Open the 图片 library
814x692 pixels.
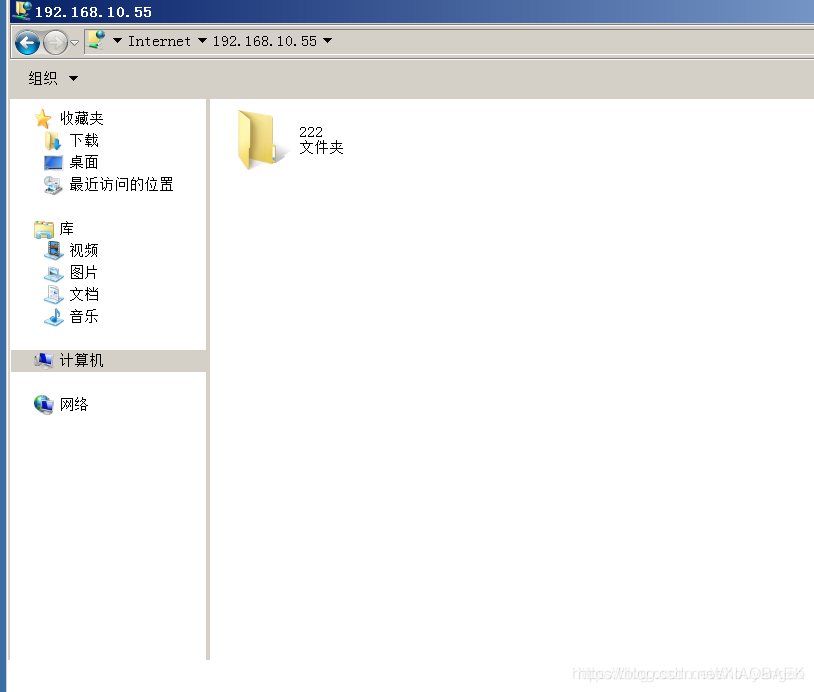(84, 273)
